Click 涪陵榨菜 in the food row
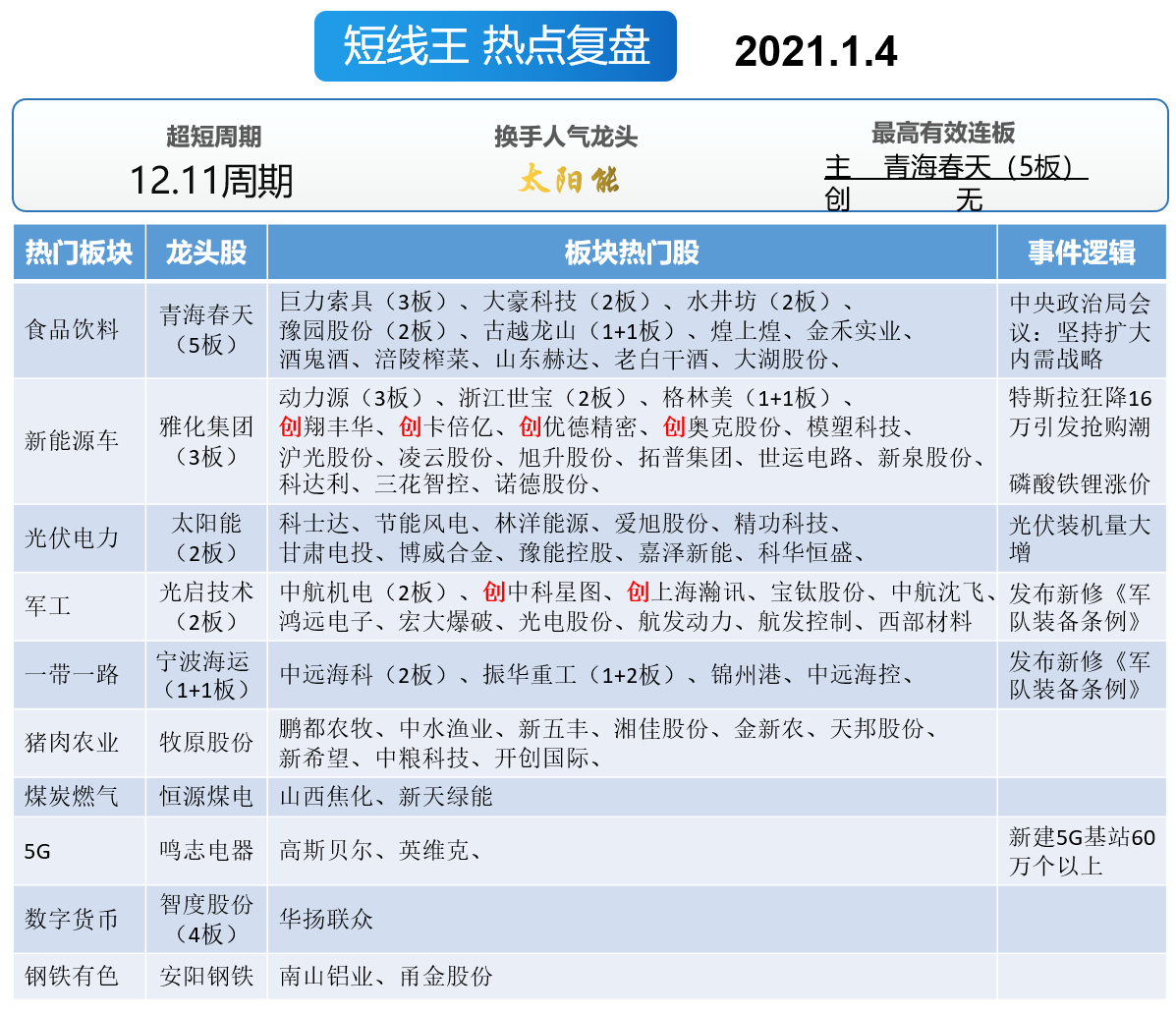Image resolution: width=1176 pixels, height=1014 pixels. pyautogui.click(x=422, y=360)
